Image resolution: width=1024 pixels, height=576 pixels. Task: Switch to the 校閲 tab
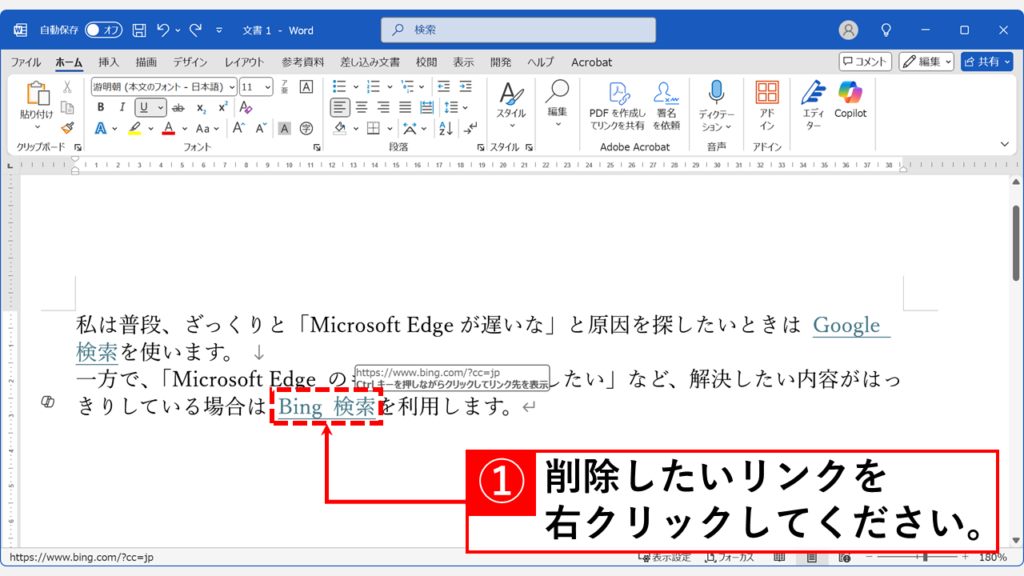click(426, 62)
